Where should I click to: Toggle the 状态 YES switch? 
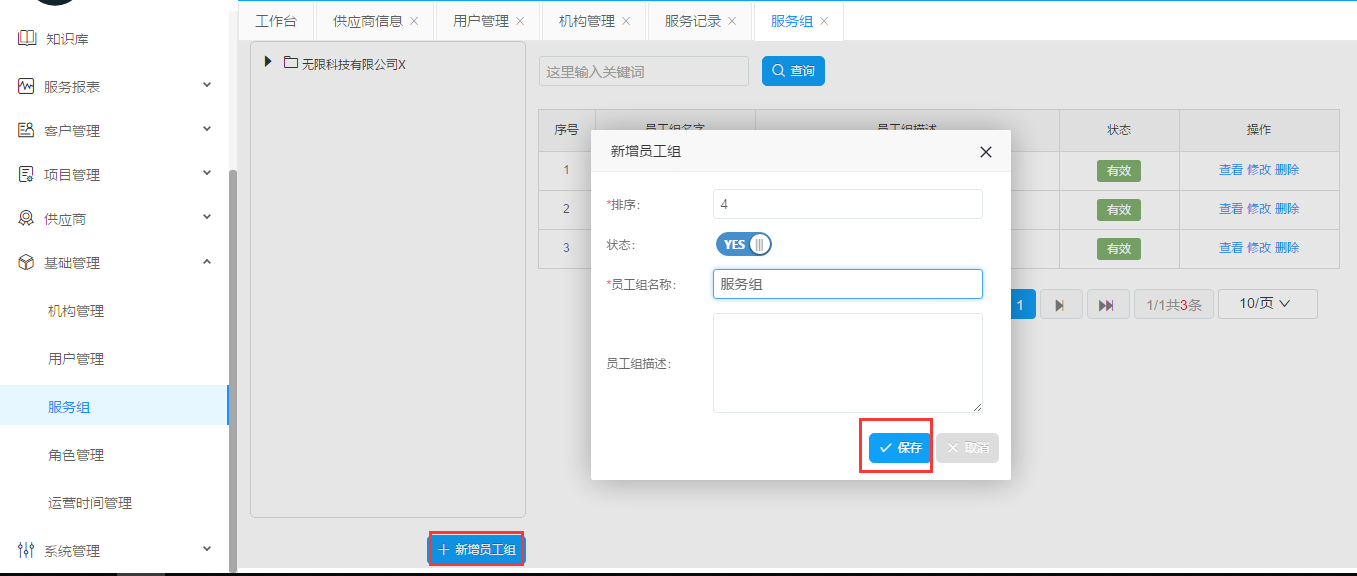point(743,245)
